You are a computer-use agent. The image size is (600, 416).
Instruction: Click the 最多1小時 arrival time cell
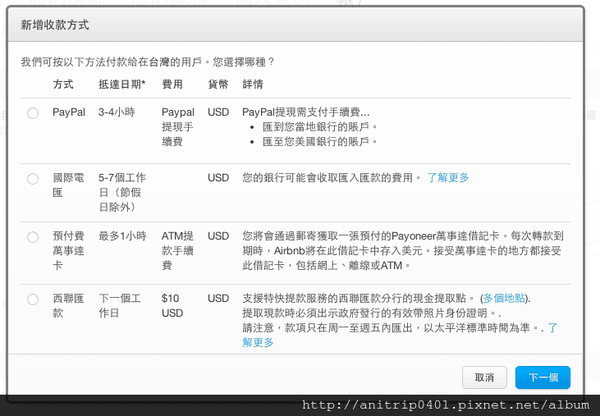122,236
